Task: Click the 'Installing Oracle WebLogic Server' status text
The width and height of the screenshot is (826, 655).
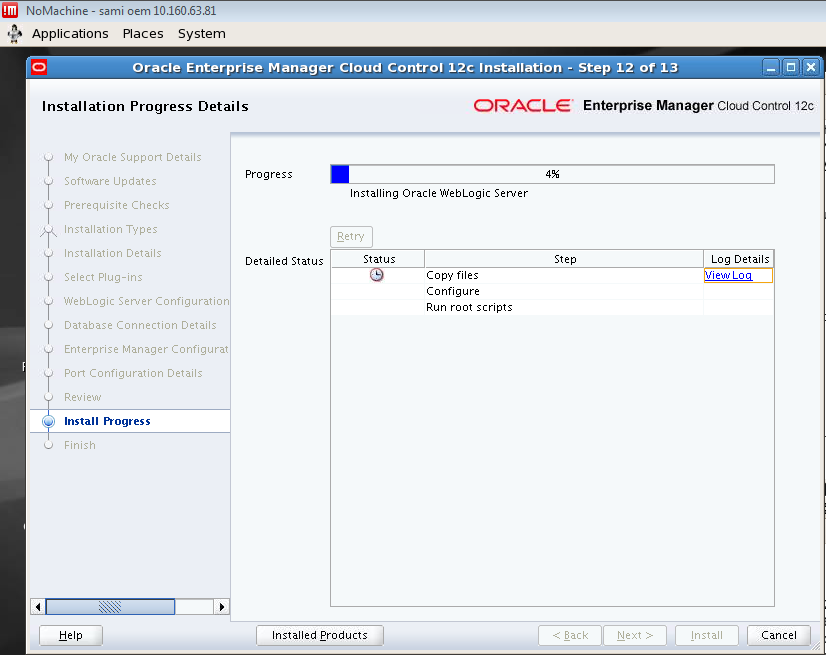Action: [439, 193]
